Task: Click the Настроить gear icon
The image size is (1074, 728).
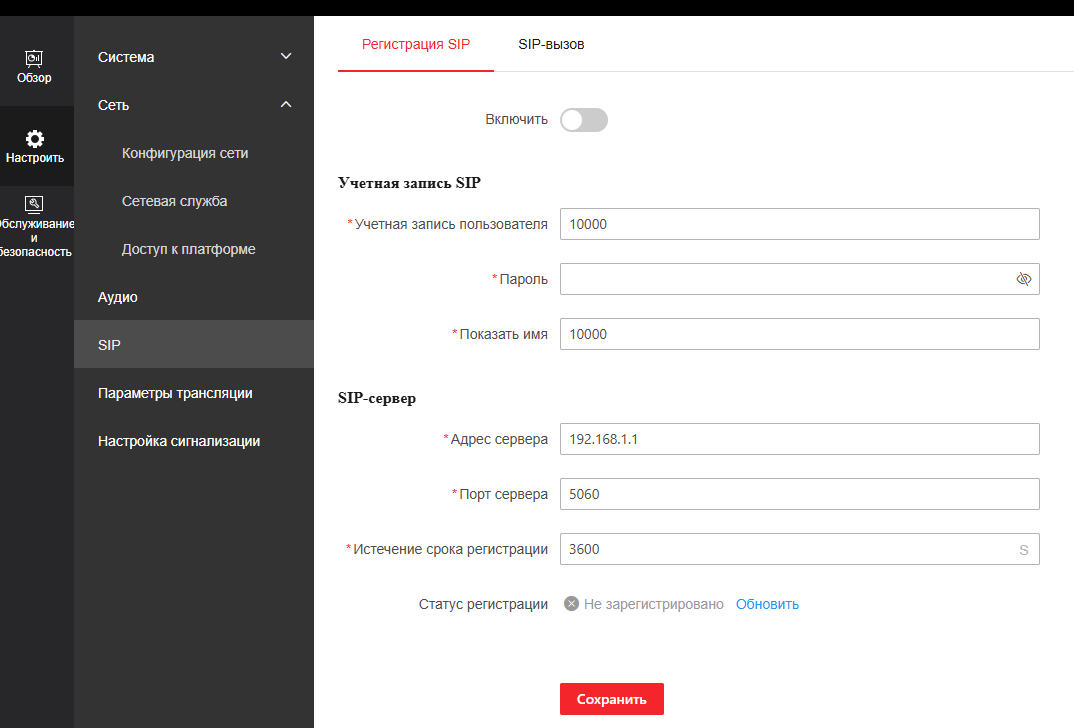Action: [x=34, y=139]
